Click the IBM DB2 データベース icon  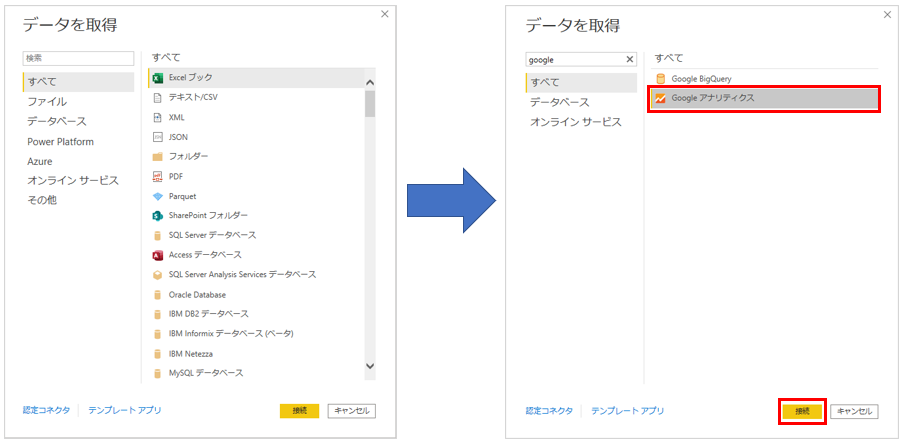coord(158,314)
